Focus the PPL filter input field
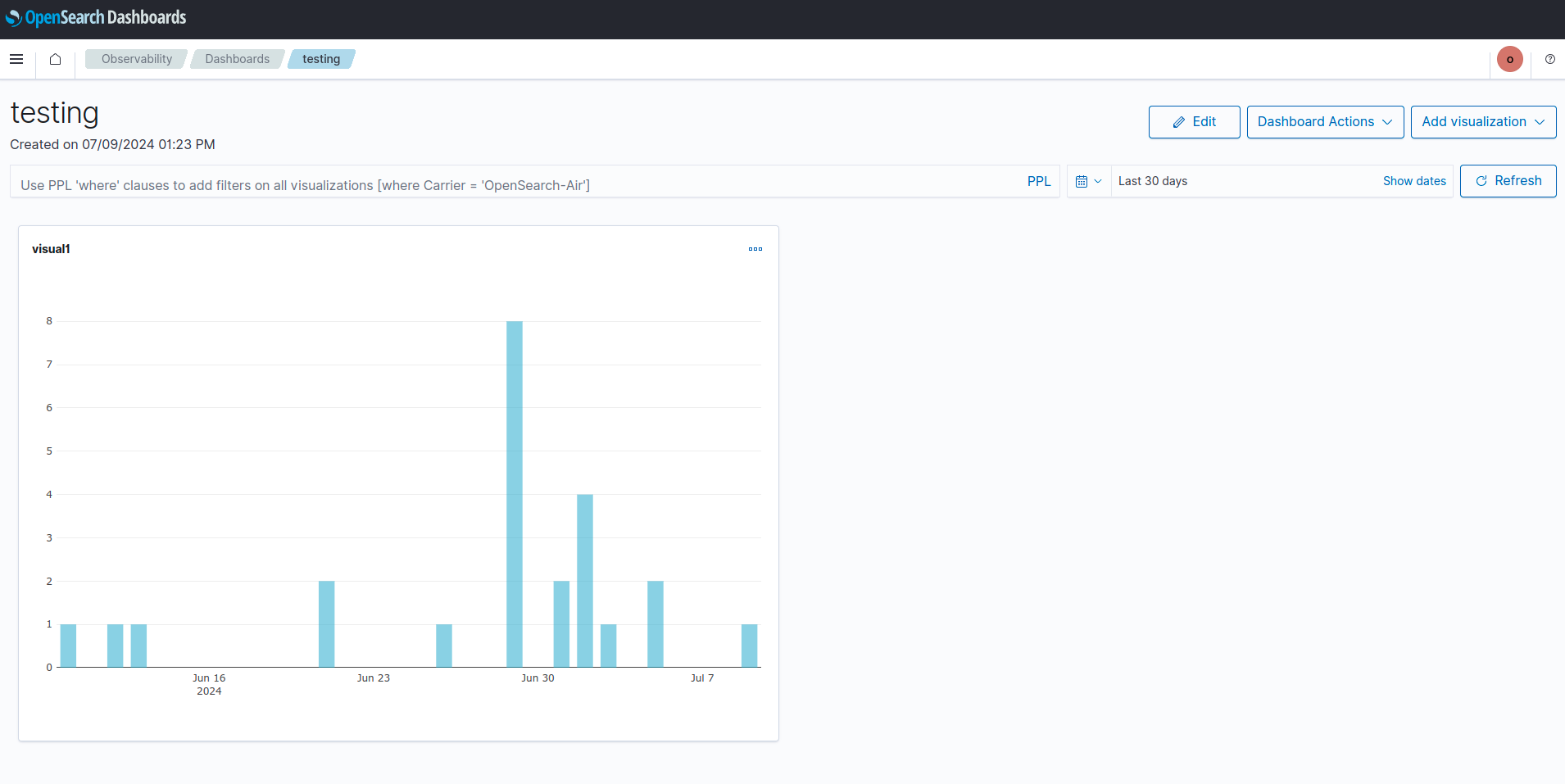The image size is (1565, 784). pos(516,182)
